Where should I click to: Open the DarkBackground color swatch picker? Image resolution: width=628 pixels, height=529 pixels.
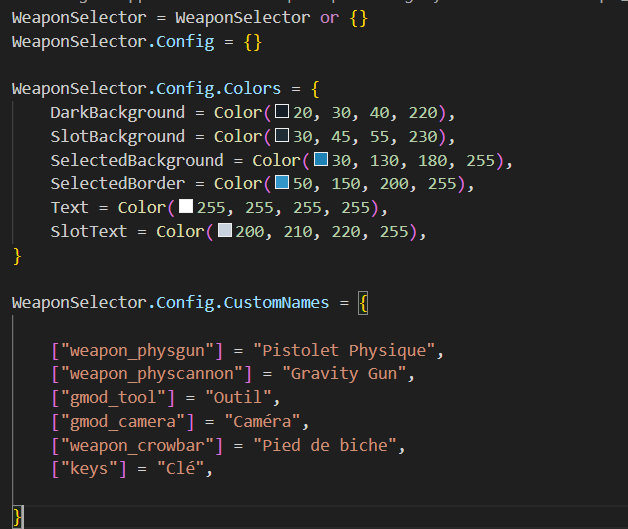point(282,112)
